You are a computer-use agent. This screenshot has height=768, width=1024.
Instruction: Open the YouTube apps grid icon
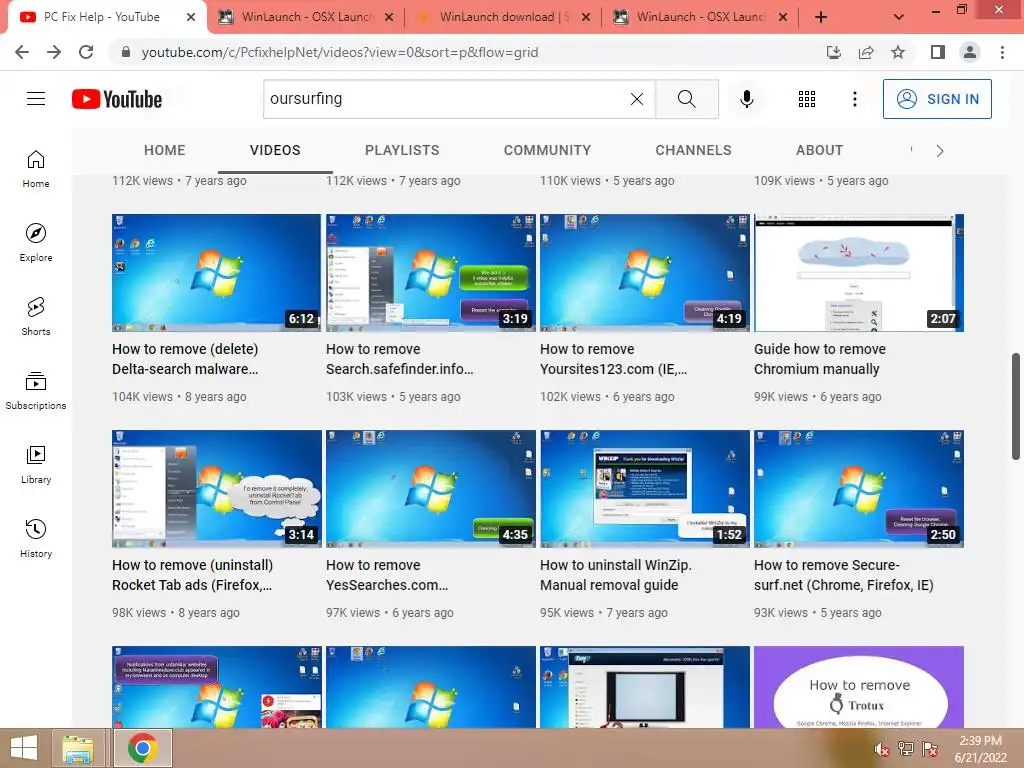pyautogui.click(x=807, y=99)
